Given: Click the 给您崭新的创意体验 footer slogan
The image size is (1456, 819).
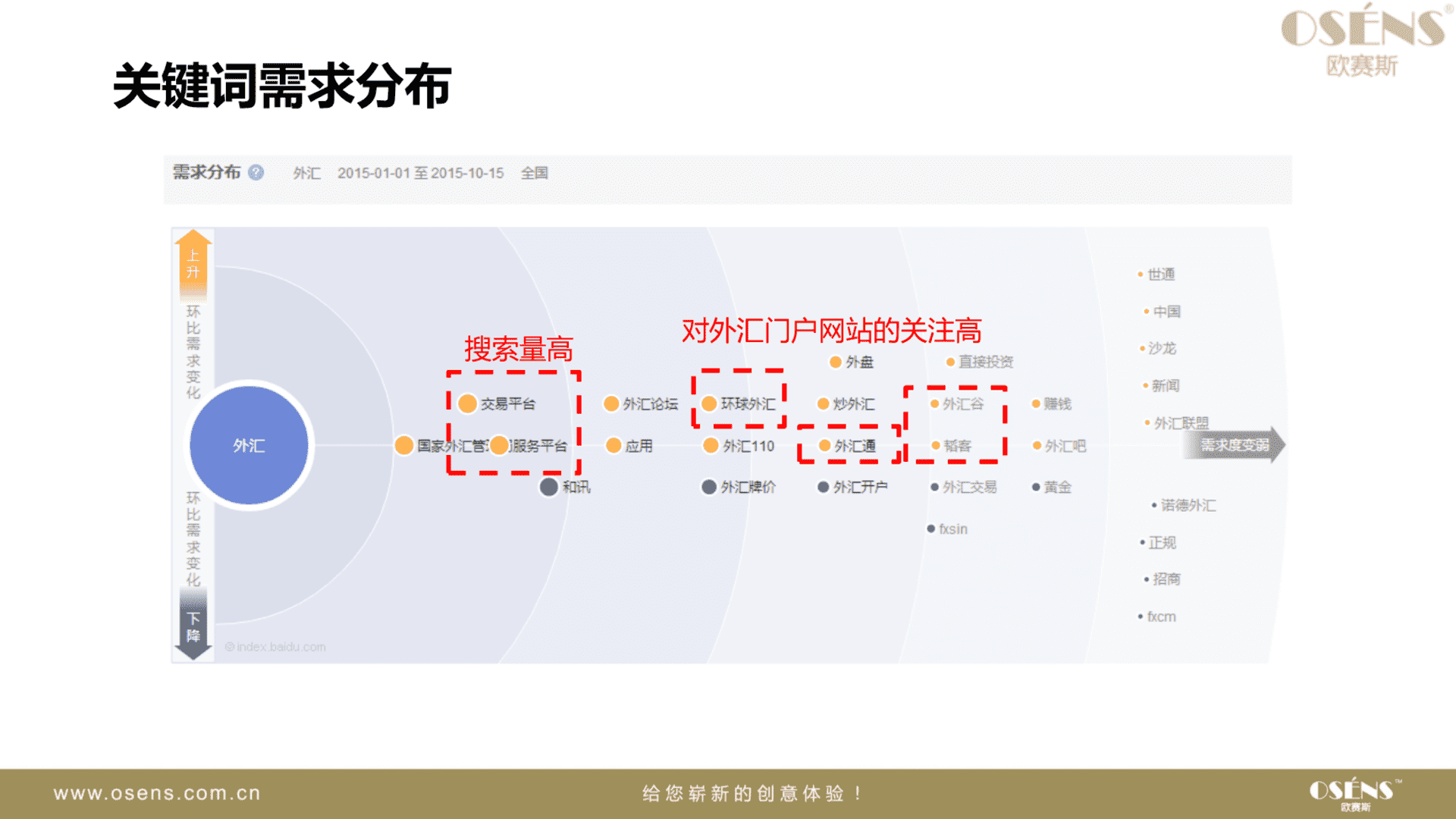Looking at the screenshot, I should pyautogui.click(x=752, y=793).
